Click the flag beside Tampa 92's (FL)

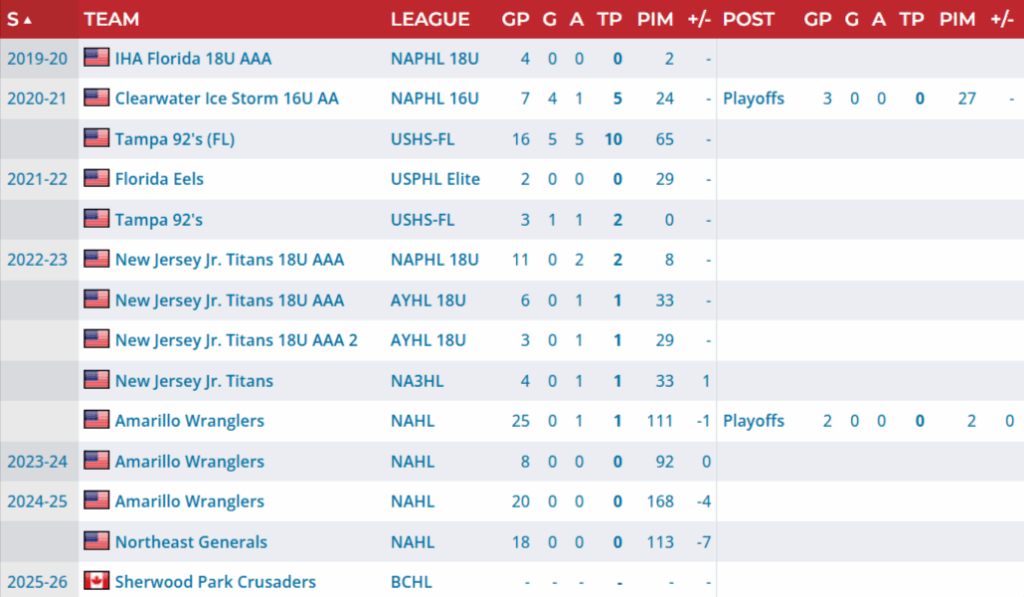coord(97,138)
